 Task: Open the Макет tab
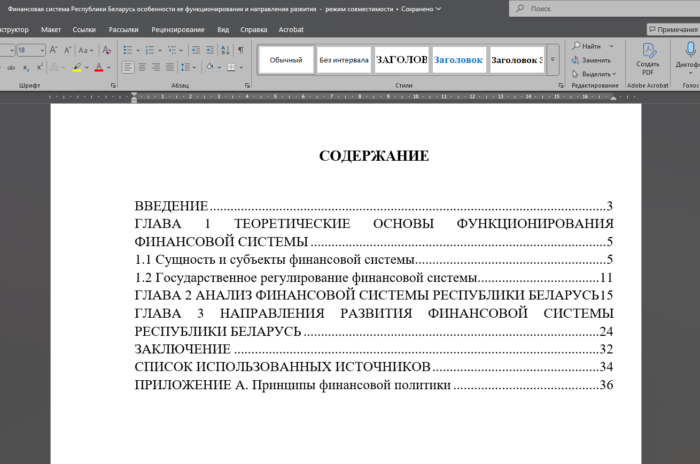tap(51, 29)
